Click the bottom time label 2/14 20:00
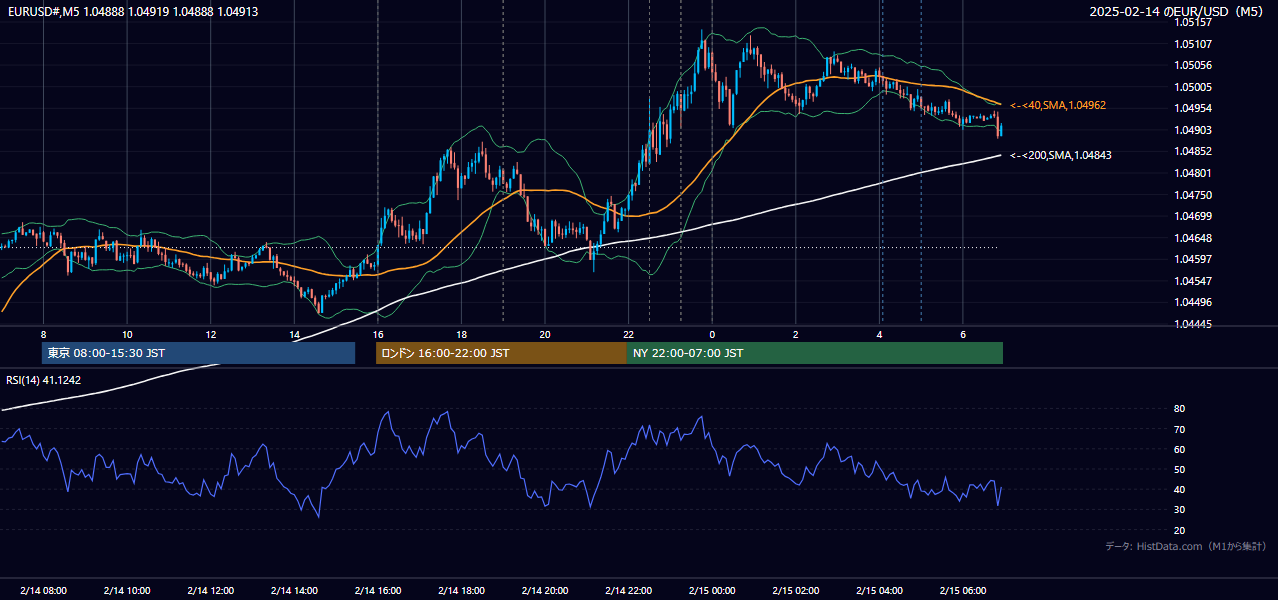The width and height of the screenshot is (1278, 600). pyautogui.click(x=545, y=590)
